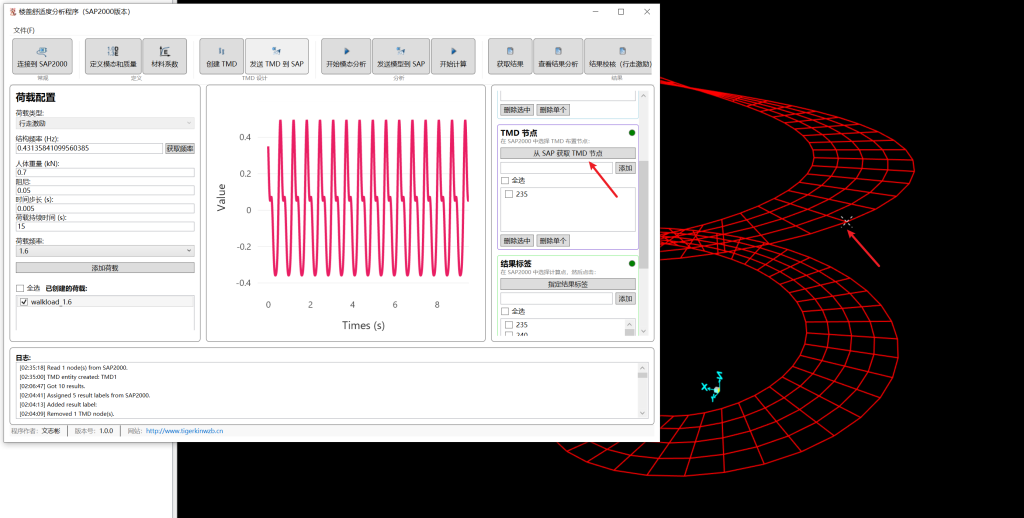Click log entry 'TMD entity created: TMD1'

pyautogui.click(x=68, y=377)
